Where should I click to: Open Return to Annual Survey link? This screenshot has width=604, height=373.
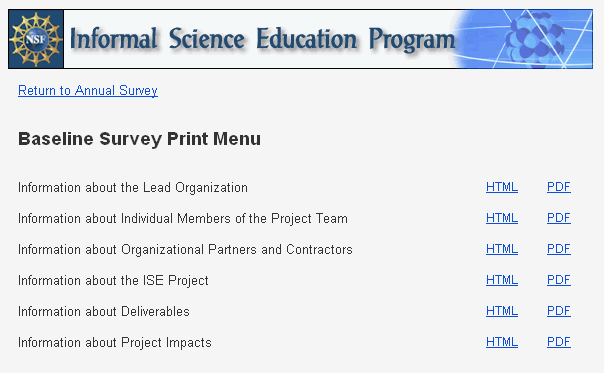click(88, 91)
